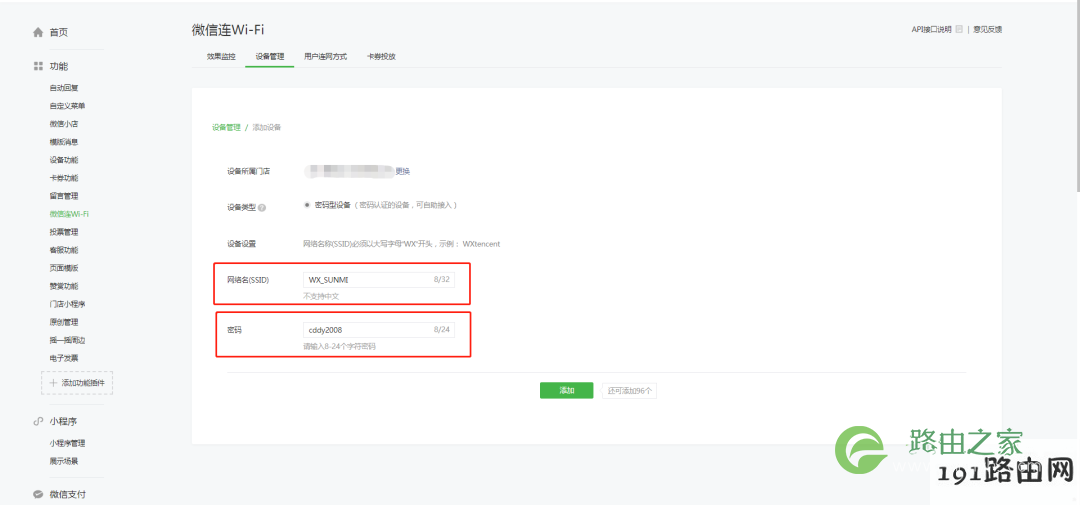1080x505 pixels.
Task: Click the 功能 grid icon in sidebar
Action: (x=39, y=66)
